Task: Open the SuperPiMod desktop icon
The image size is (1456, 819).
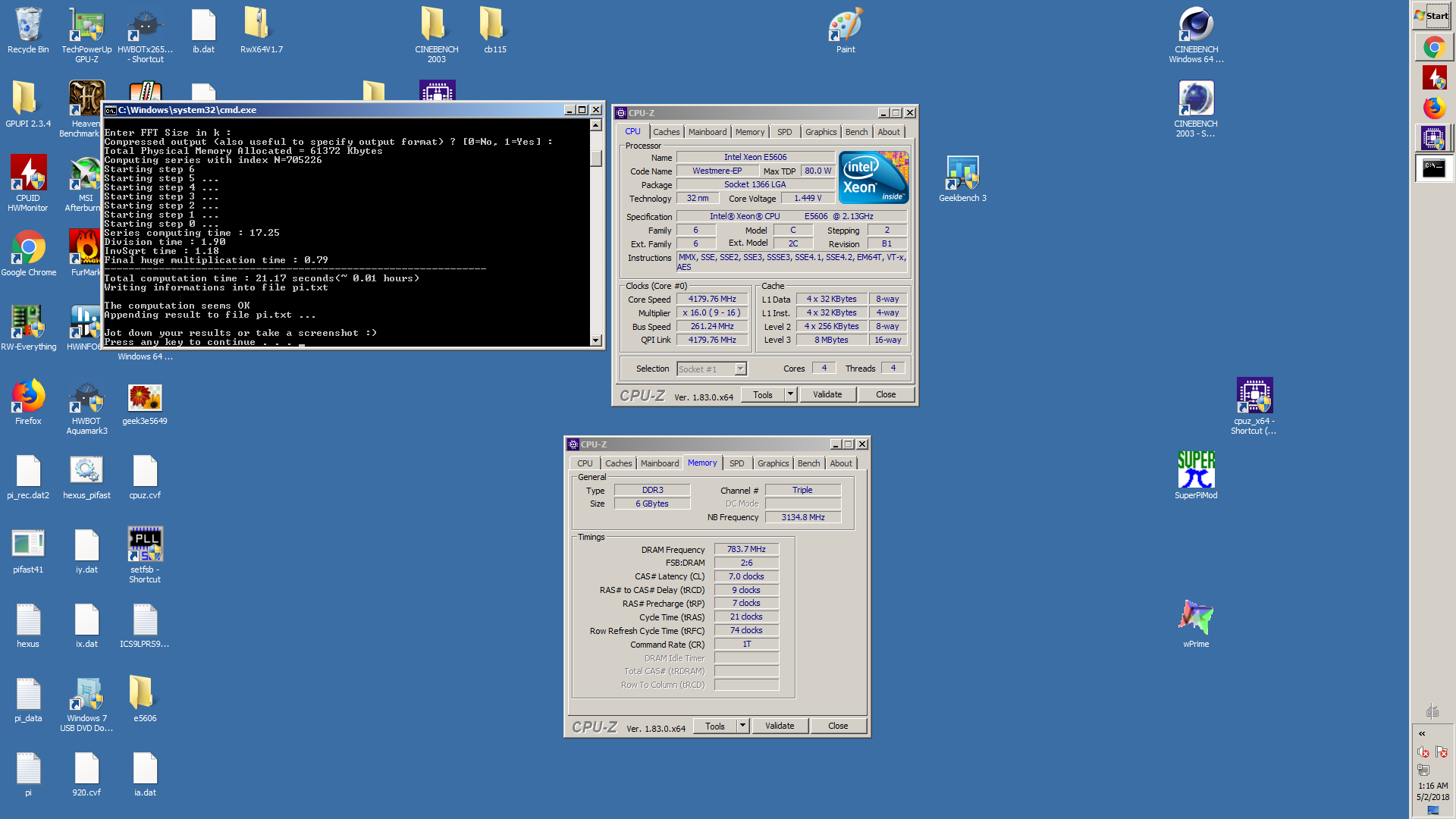Action: 1196,476
